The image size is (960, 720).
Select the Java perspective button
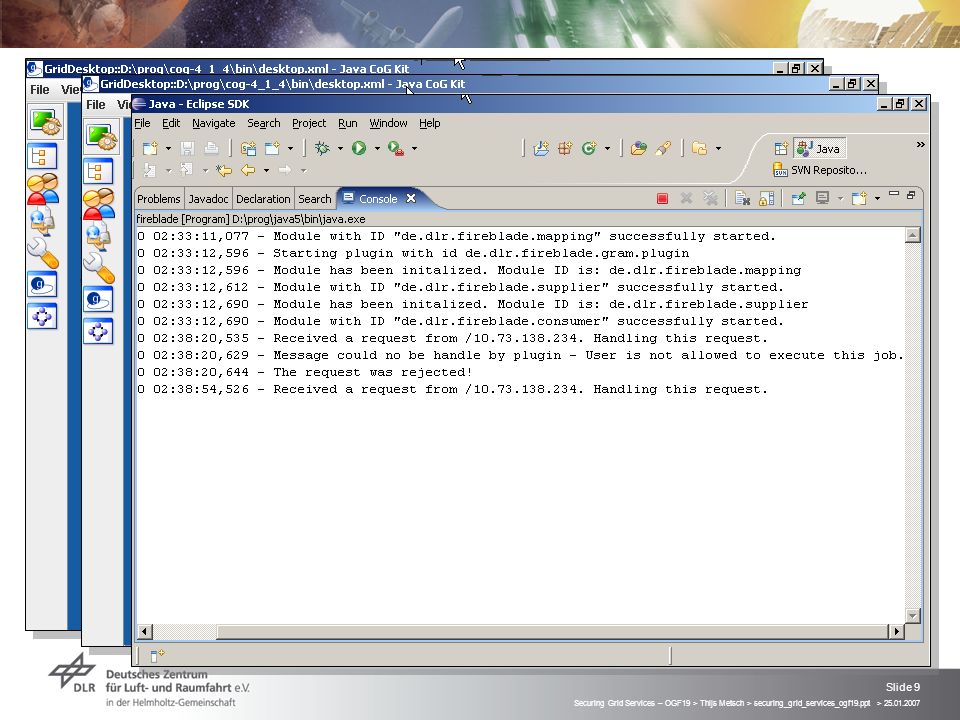coord(820,148)
